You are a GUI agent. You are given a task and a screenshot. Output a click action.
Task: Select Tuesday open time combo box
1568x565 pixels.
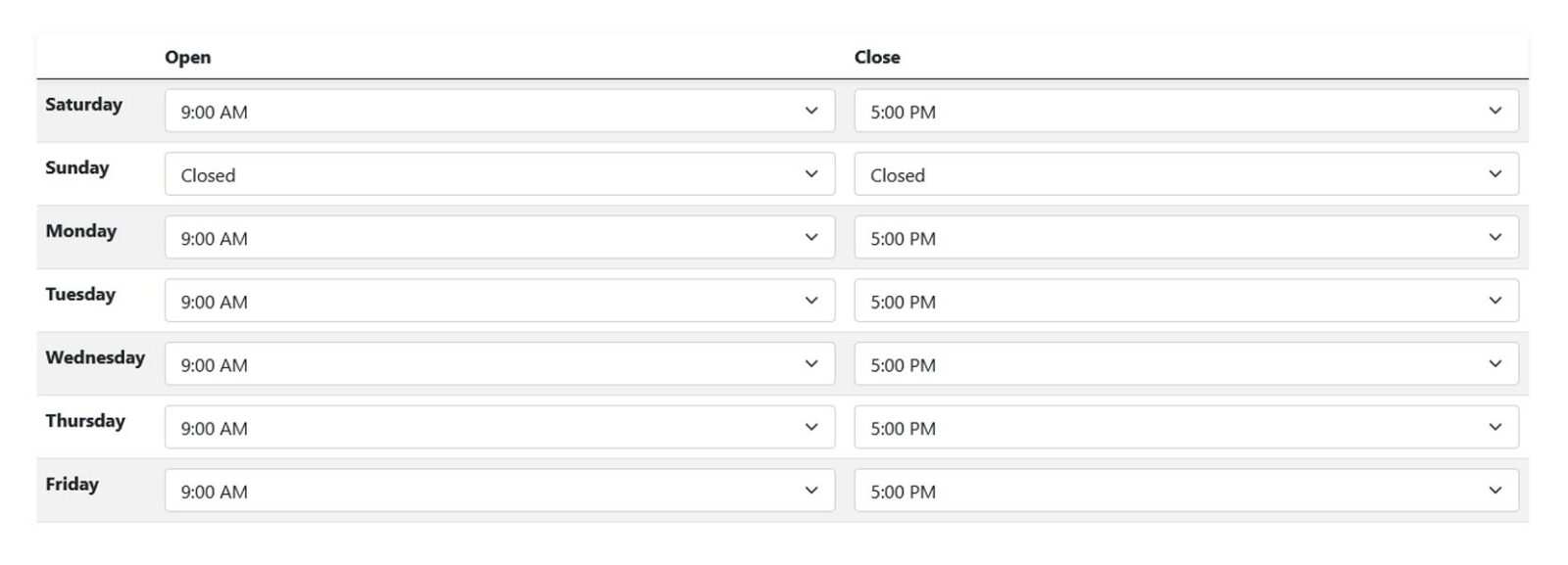tap(499, 302)
